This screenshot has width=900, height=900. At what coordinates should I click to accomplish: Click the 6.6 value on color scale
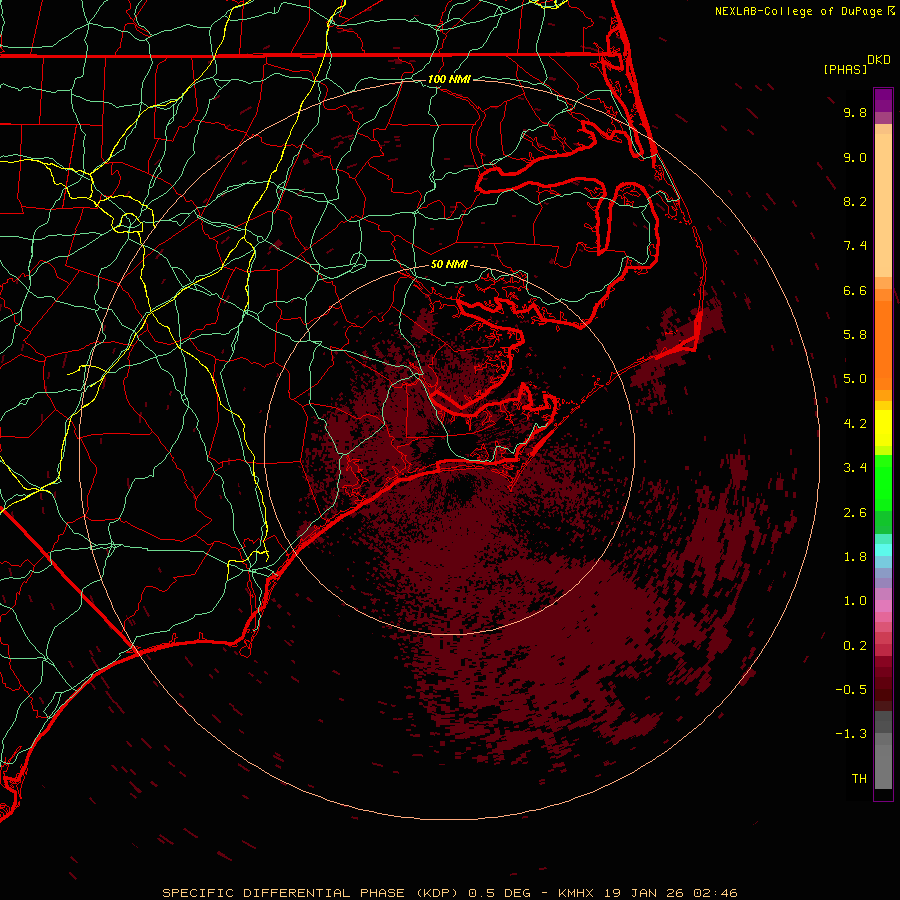click(855, 290)
